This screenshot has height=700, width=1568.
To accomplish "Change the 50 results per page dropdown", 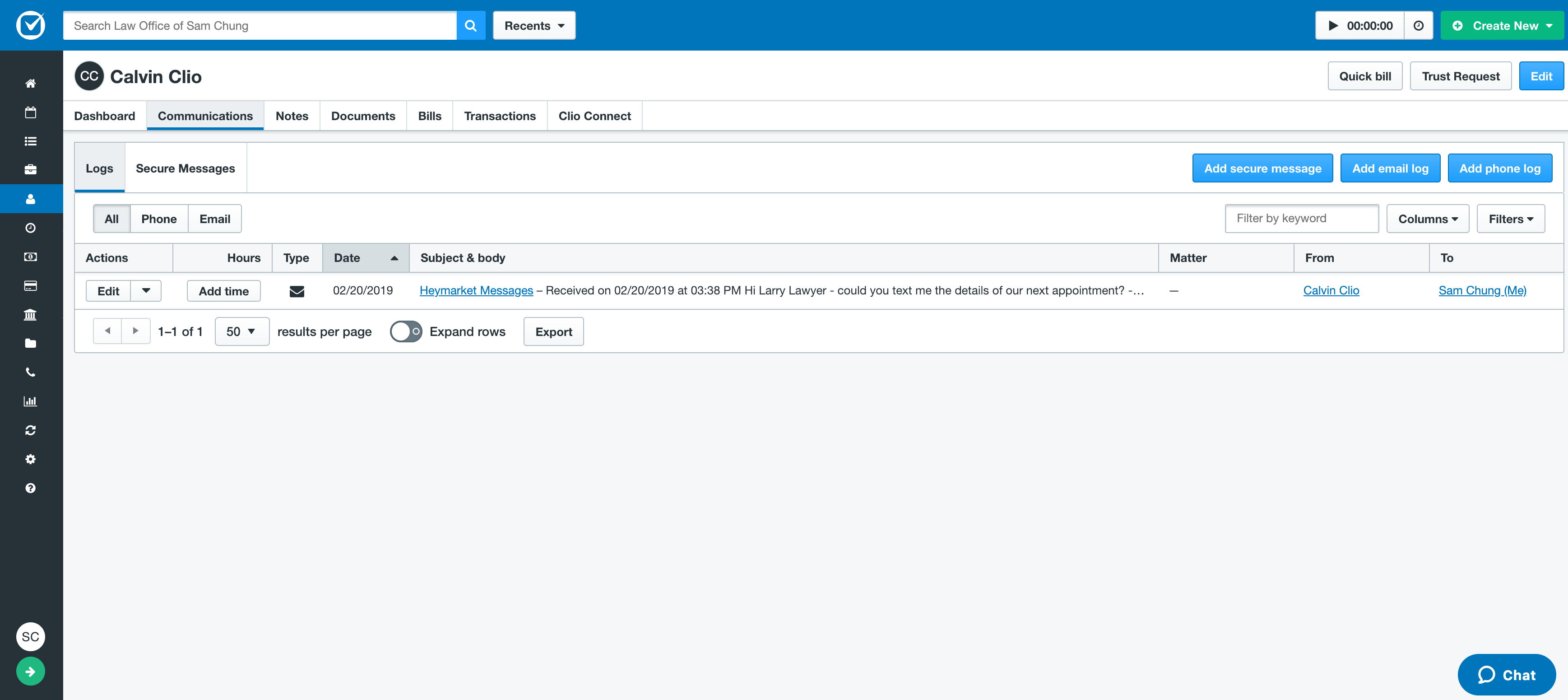I will coord(241,331).
